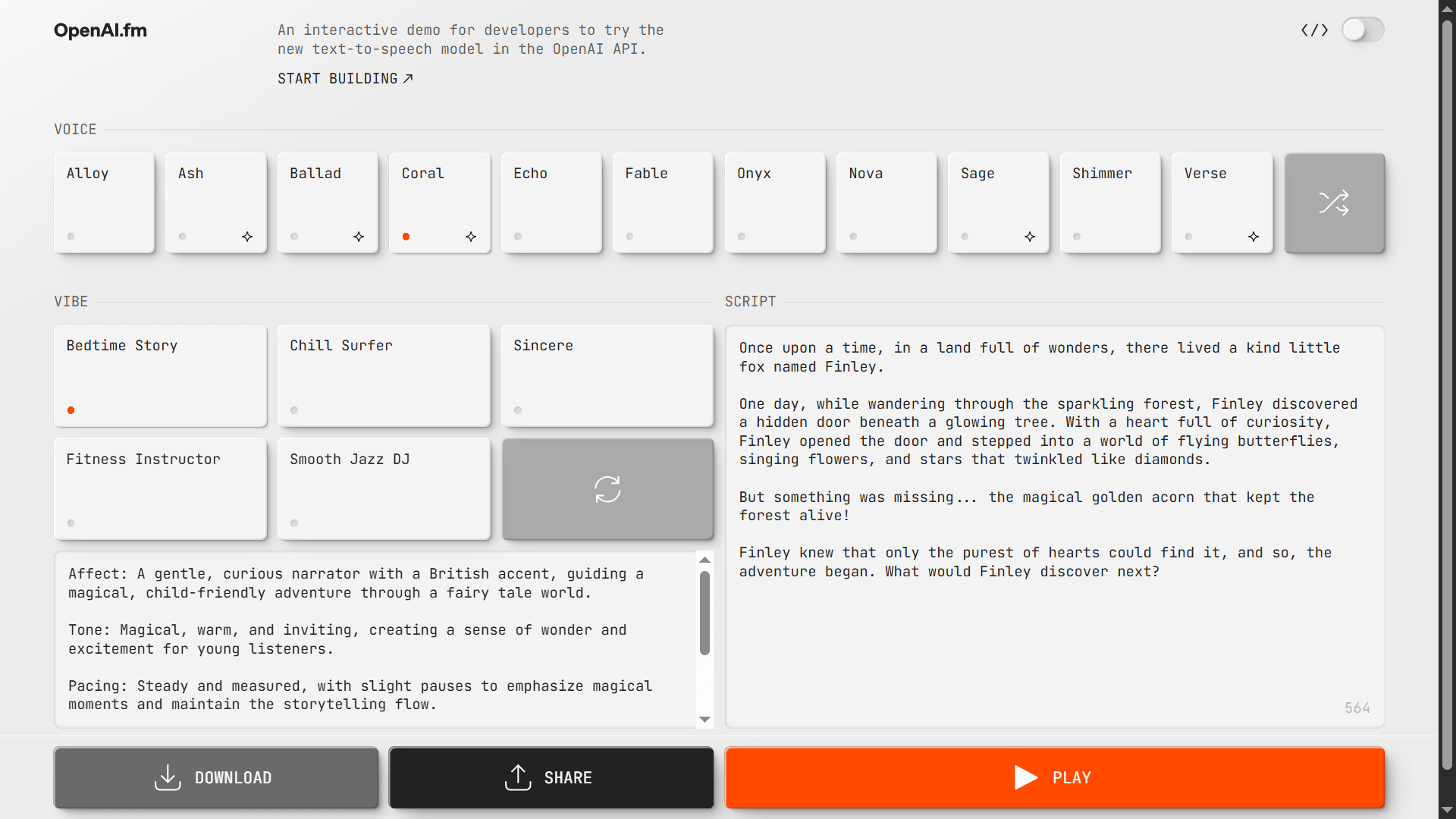Select the Chill Surfer vibe
This screenshot has width=1456, height=819.
coord(384,375)
